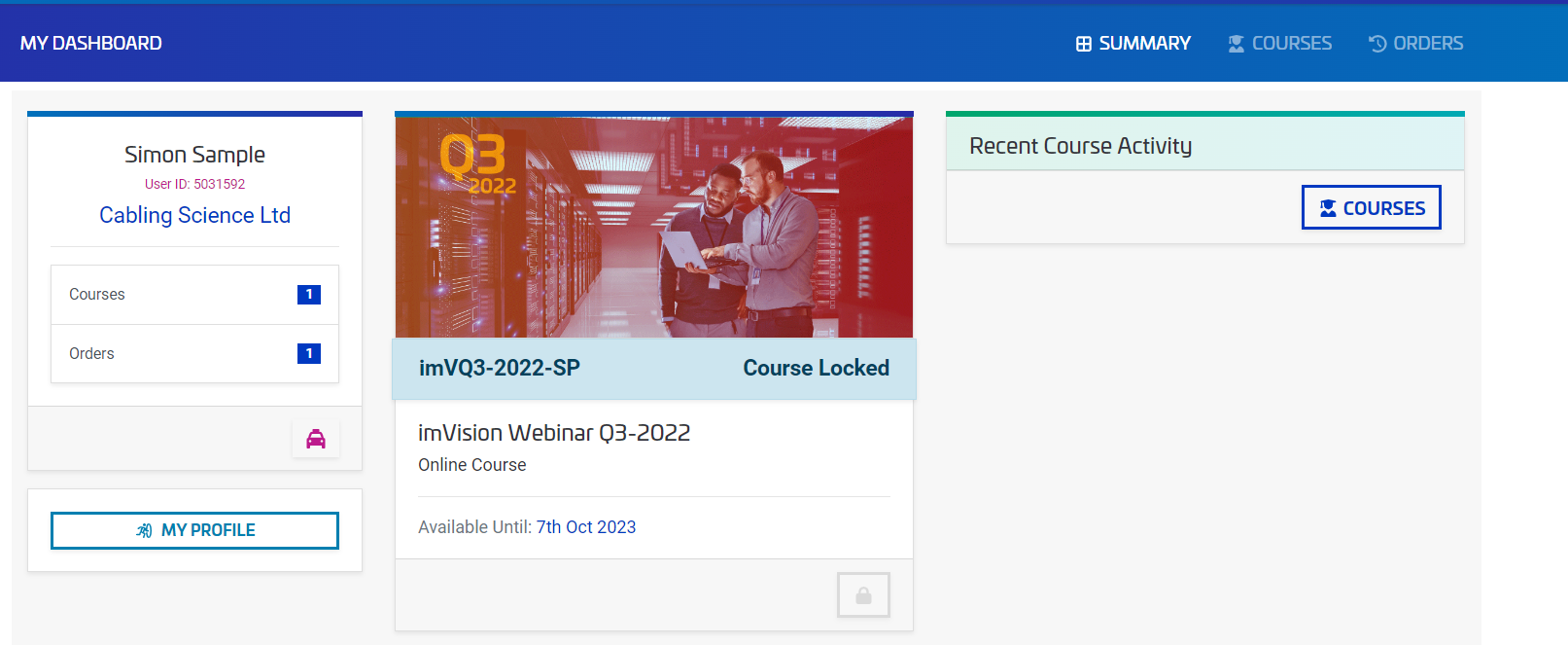Open Cabling Science Ltd company link

click(194, 215)
